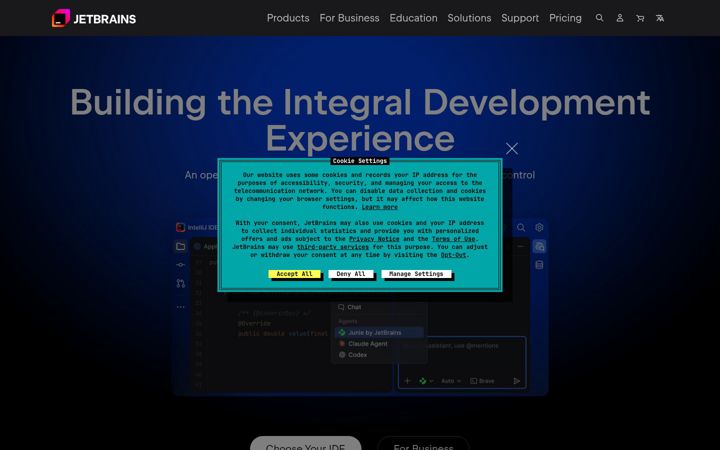This screenshot has height=450, width=720.
Task: Expand the Junie agent dropdown in the chat box
Action: (x=426, y=381)
